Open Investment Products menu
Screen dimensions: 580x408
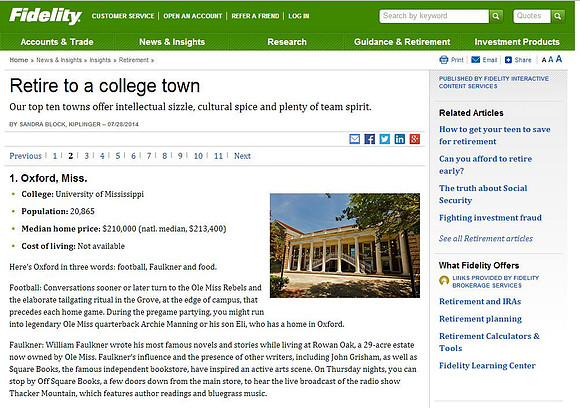point(517,42)
